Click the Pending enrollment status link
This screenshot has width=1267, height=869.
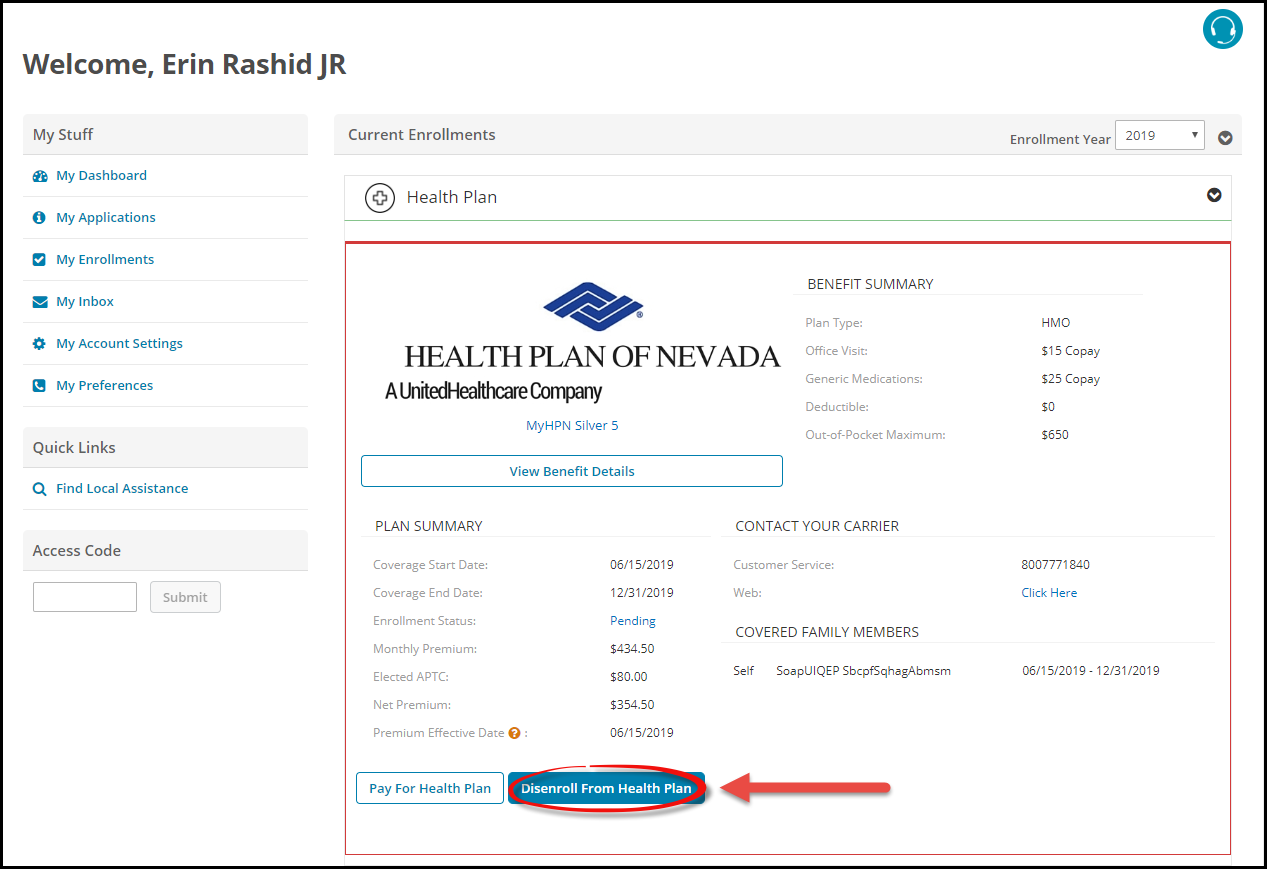pyautogui.click(x=633, y=621)
